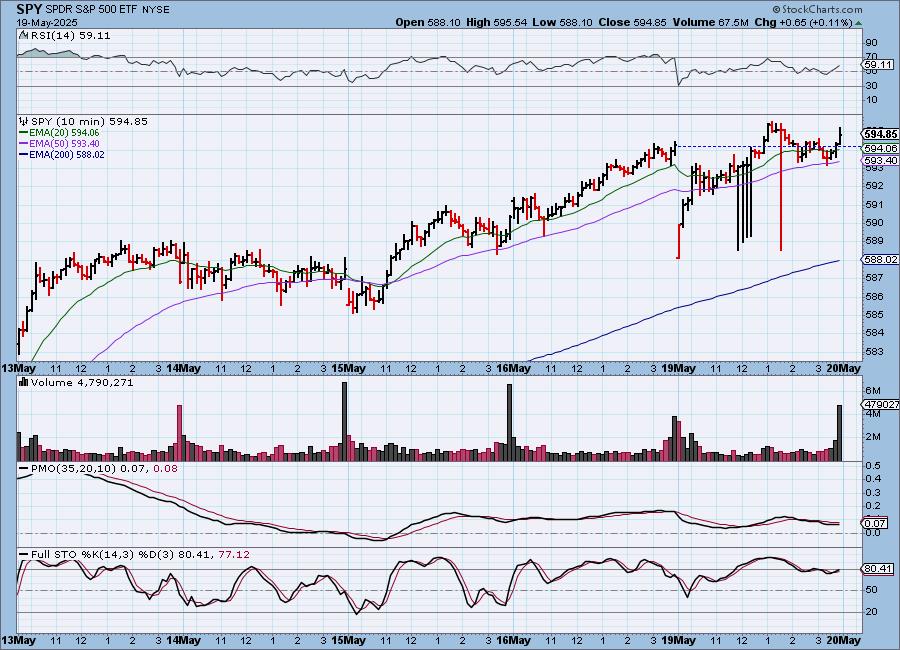
Task: Click the 20 level on the stochastic axis
Action: tap(871, 612)
